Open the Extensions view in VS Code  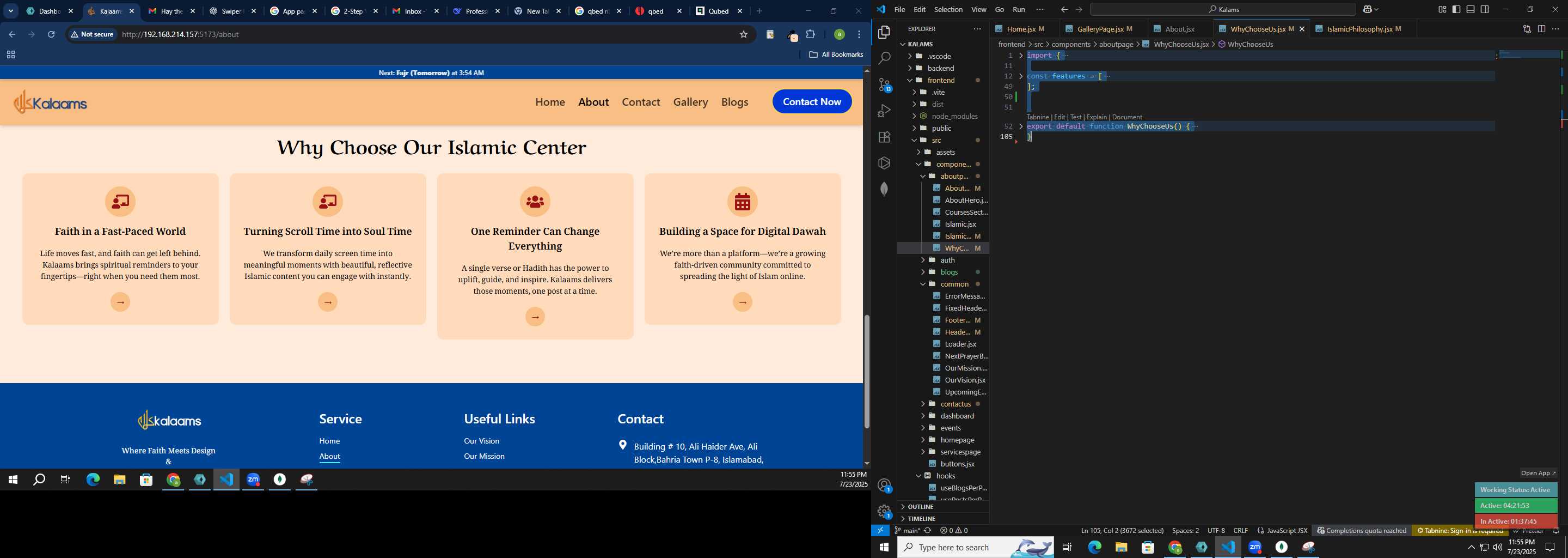tap(884, 137)
